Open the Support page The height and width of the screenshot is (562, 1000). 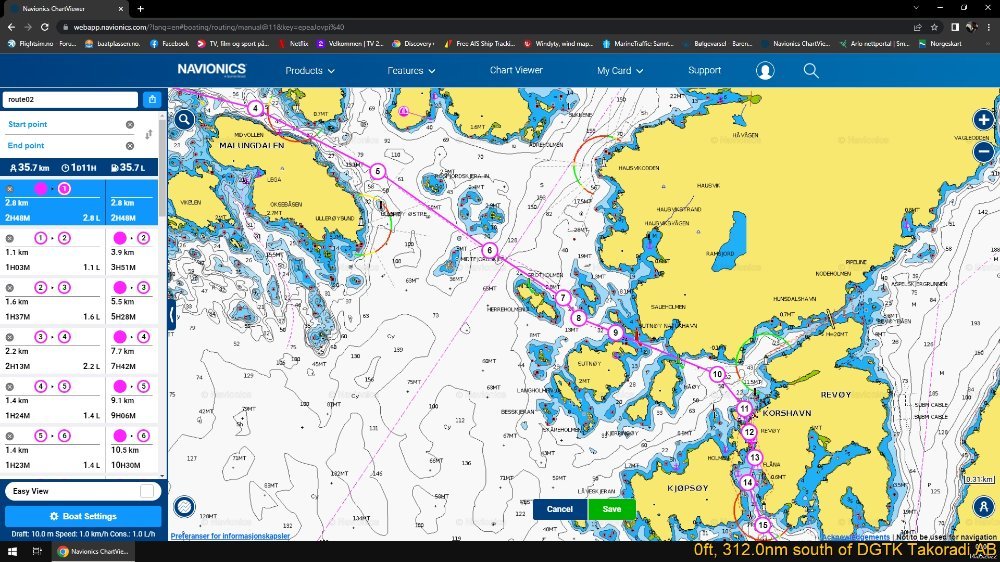704,70
